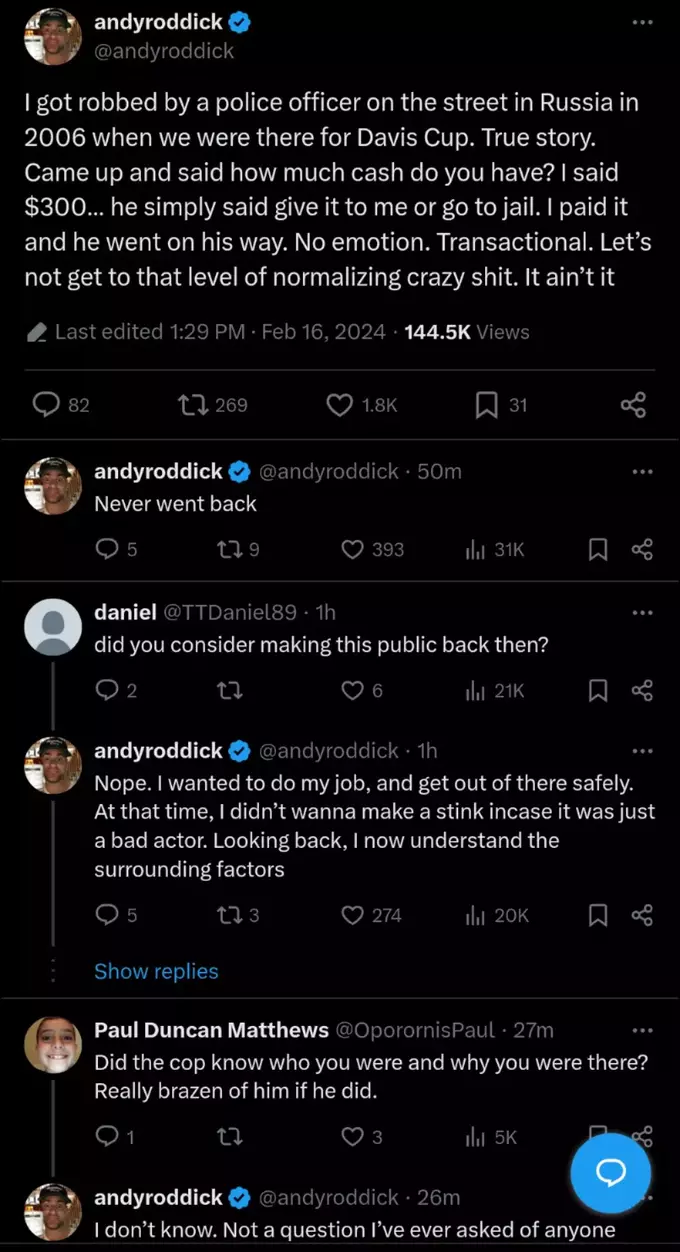Image resolution: width=680 pixels, height=1252 pixels.
Task: Tap the floating blue compose reply button
Action: coord(610,1173)
